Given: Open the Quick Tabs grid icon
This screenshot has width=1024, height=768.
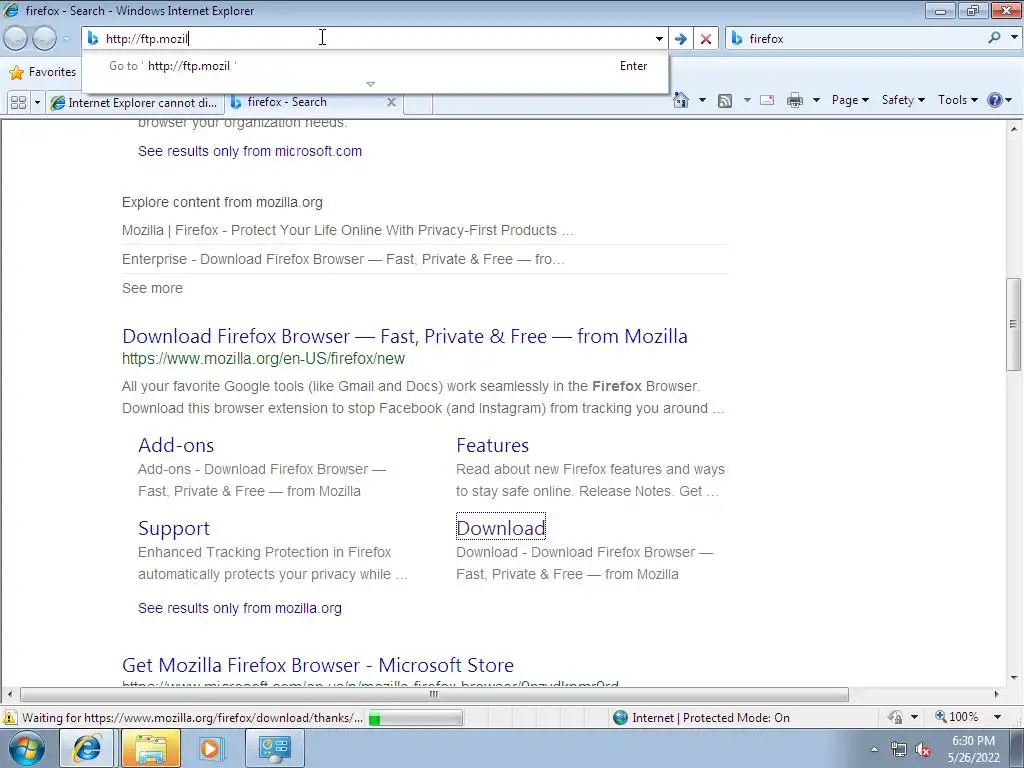Looking at the screenshot, I should (x=18, y=103).
